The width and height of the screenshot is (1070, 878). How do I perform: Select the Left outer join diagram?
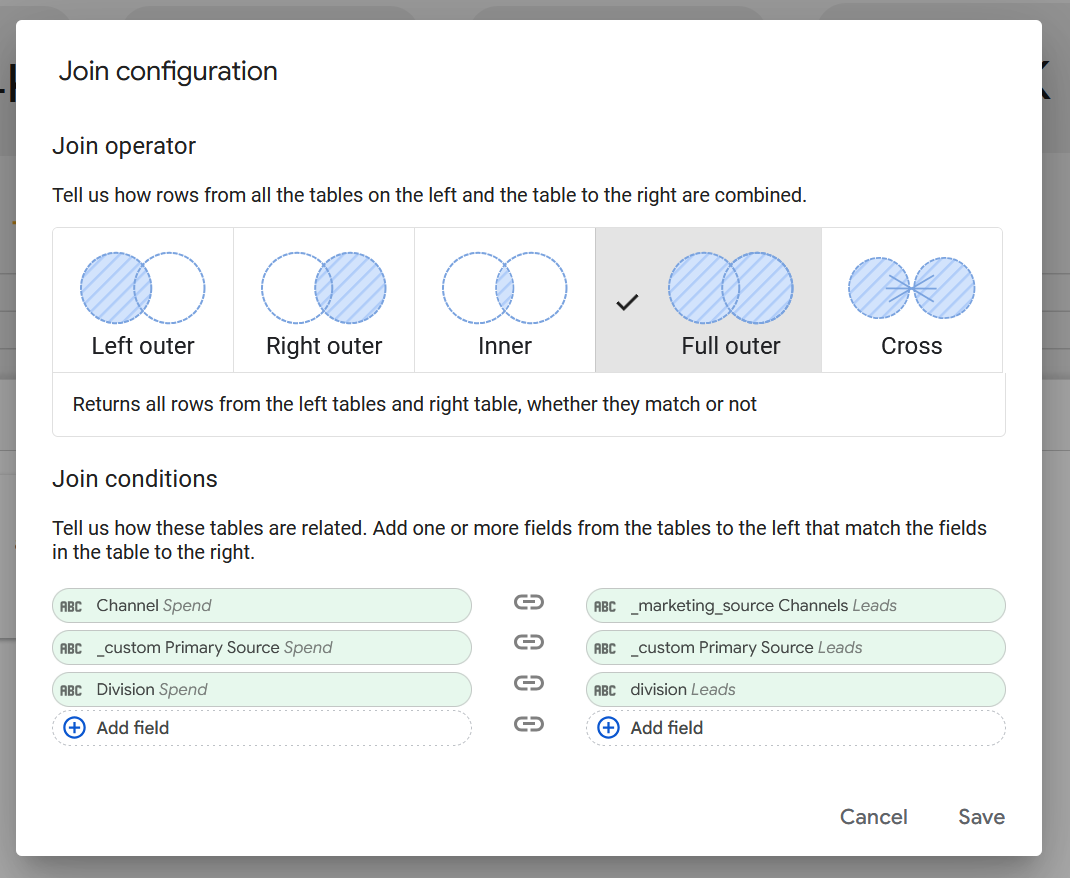(x=143, y=288)
